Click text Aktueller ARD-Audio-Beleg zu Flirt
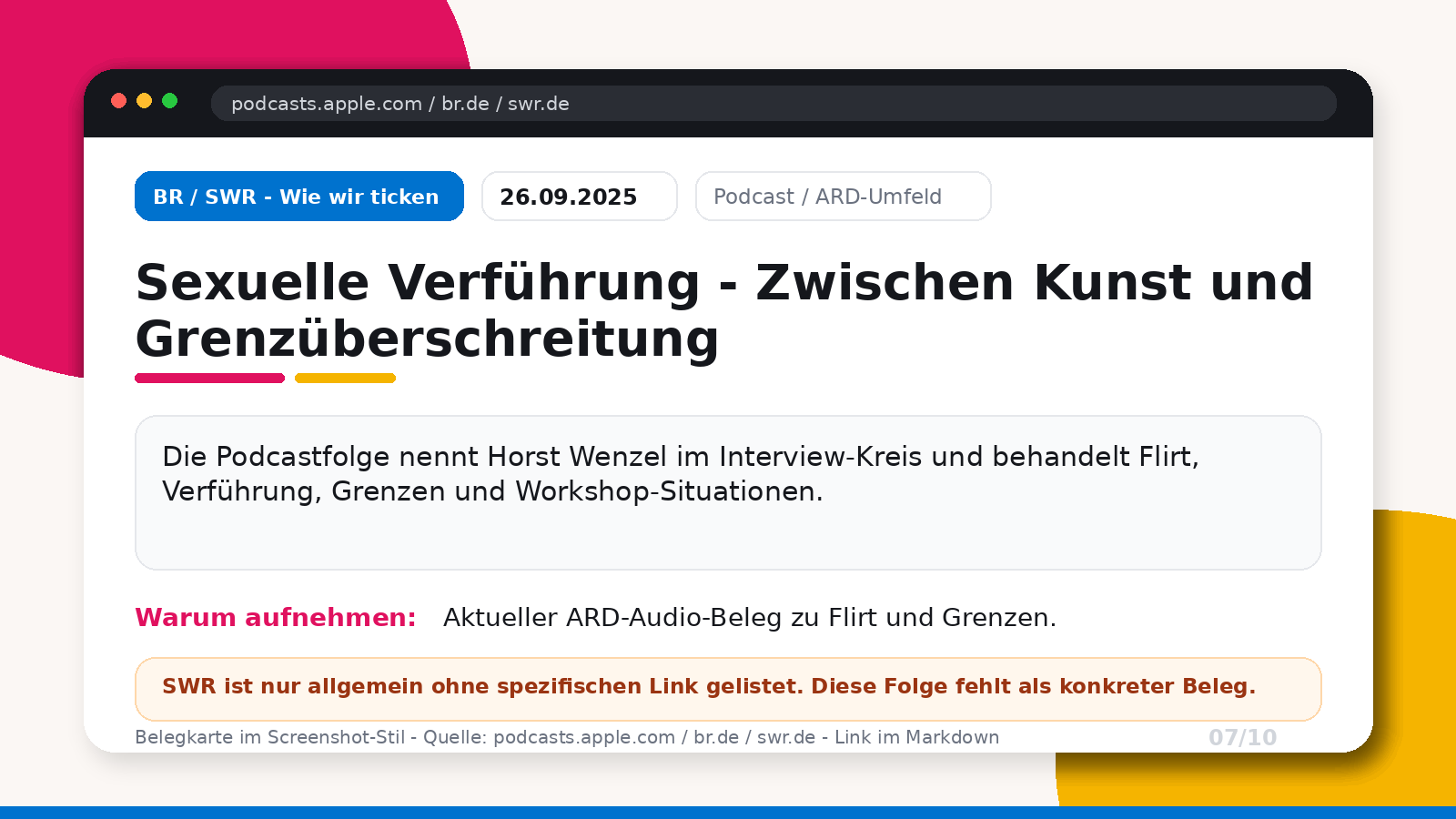Screen dimensions: 1456x819 coord(750,618)
